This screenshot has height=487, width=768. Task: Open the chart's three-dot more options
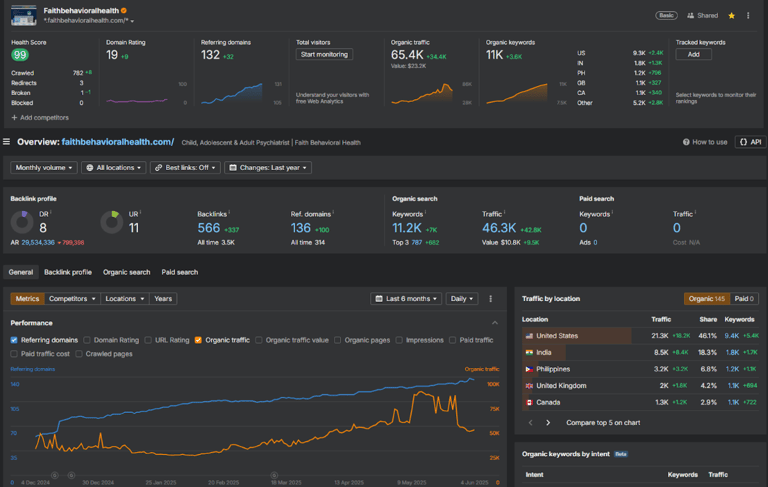click(490, 299)
